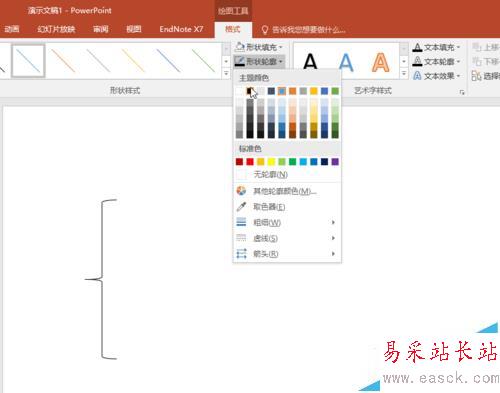Pick light green standard color swatch
The image size is (500, 393).
(x=282, y=162)
